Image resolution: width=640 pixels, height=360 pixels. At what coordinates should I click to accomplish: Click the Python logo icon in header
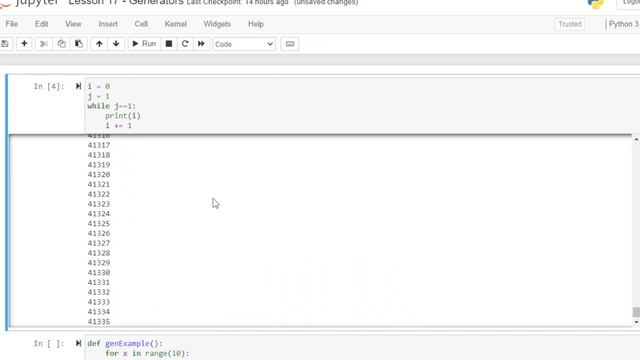coord(596,4)
